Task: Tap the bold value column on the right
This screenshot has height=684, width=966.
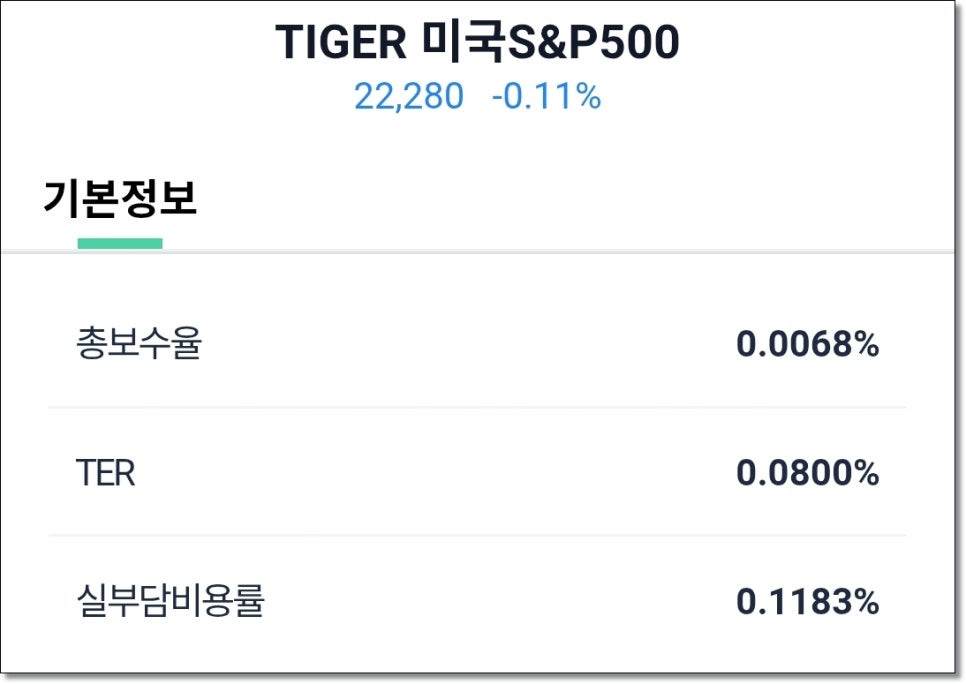Action: click(811, 470)
